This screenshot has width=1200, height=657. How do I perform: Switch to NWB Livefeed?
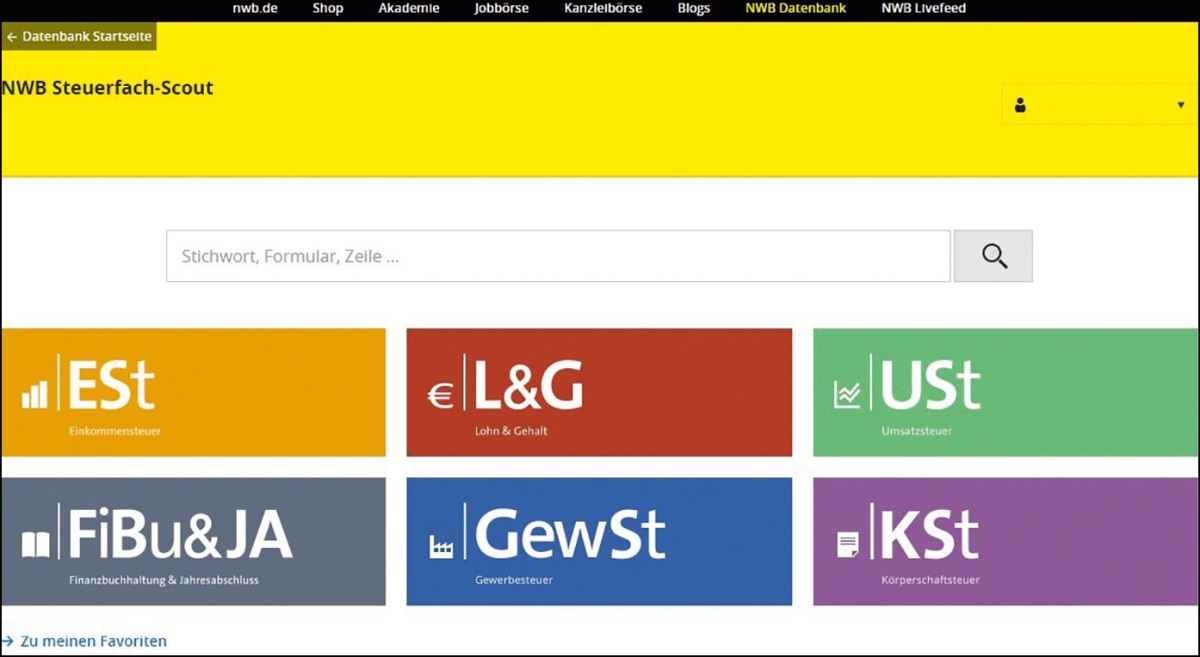click(923, 9)
